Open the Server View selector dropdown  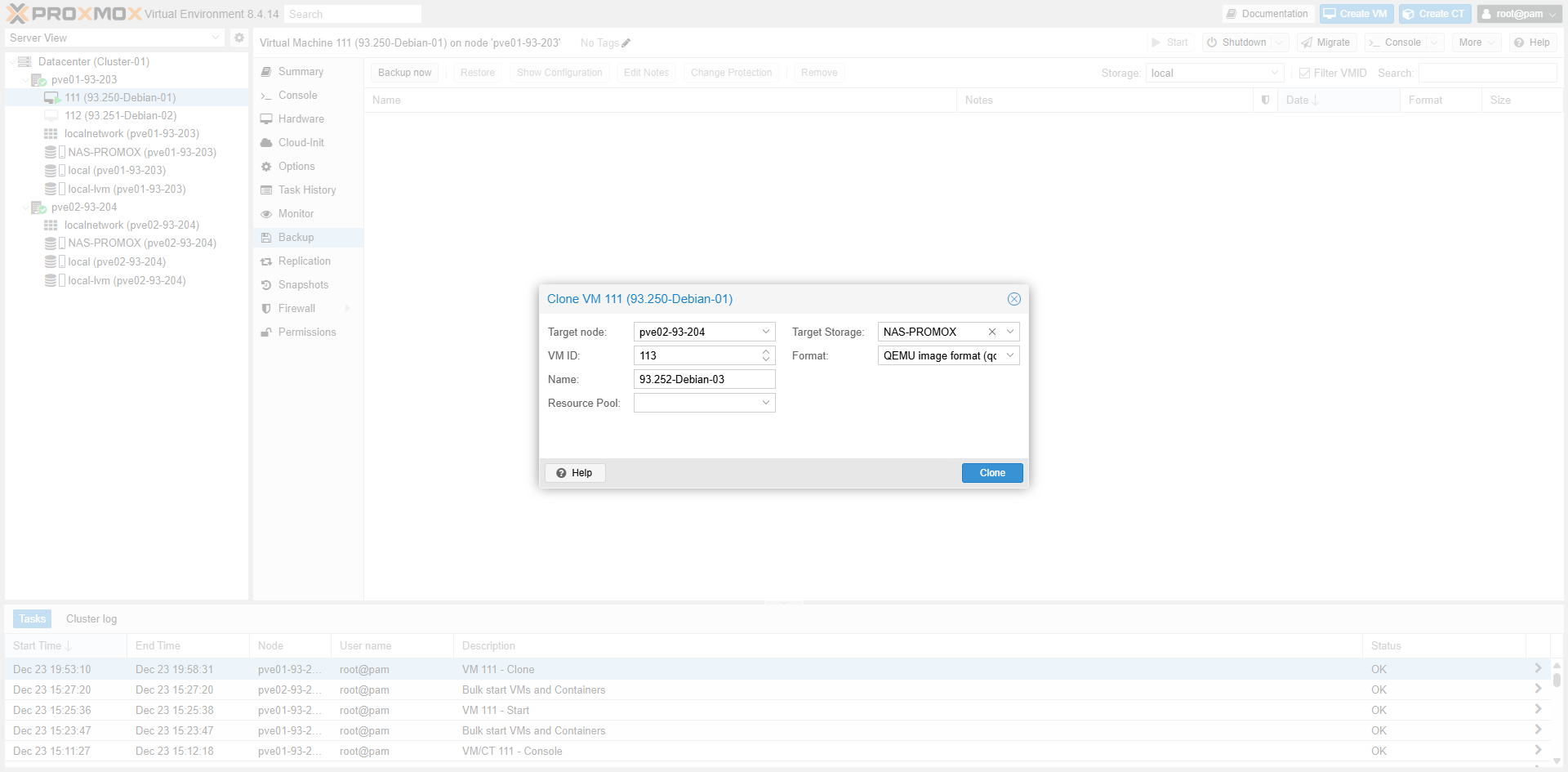click(216, 38)
